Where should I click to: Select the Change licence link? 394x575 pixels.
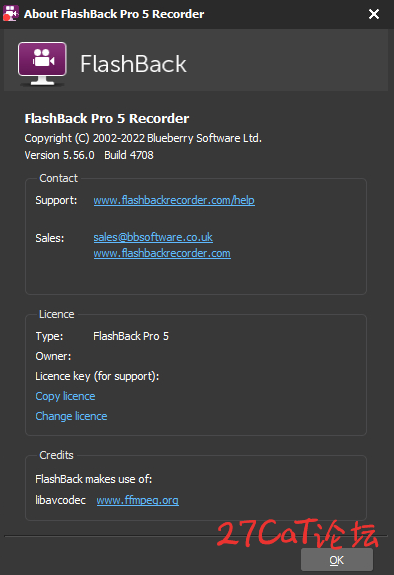(71, 416)
